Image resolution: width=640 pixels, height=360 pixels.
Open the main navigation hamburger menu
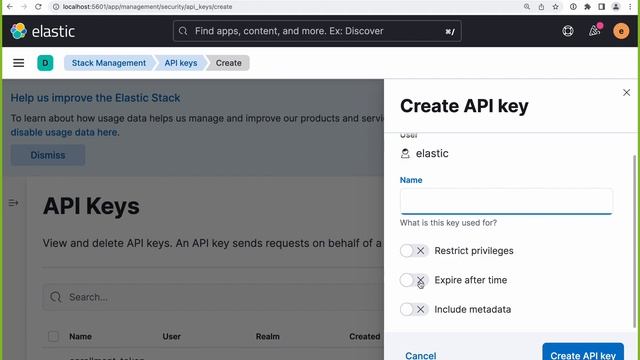[18, 63]
